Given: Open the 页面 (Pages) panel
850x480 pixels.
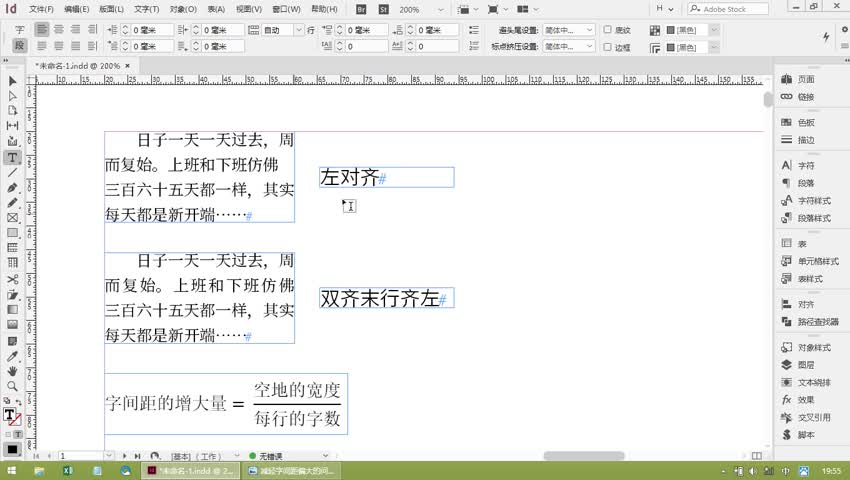Looking at the screenshot, I should (805, 79).
